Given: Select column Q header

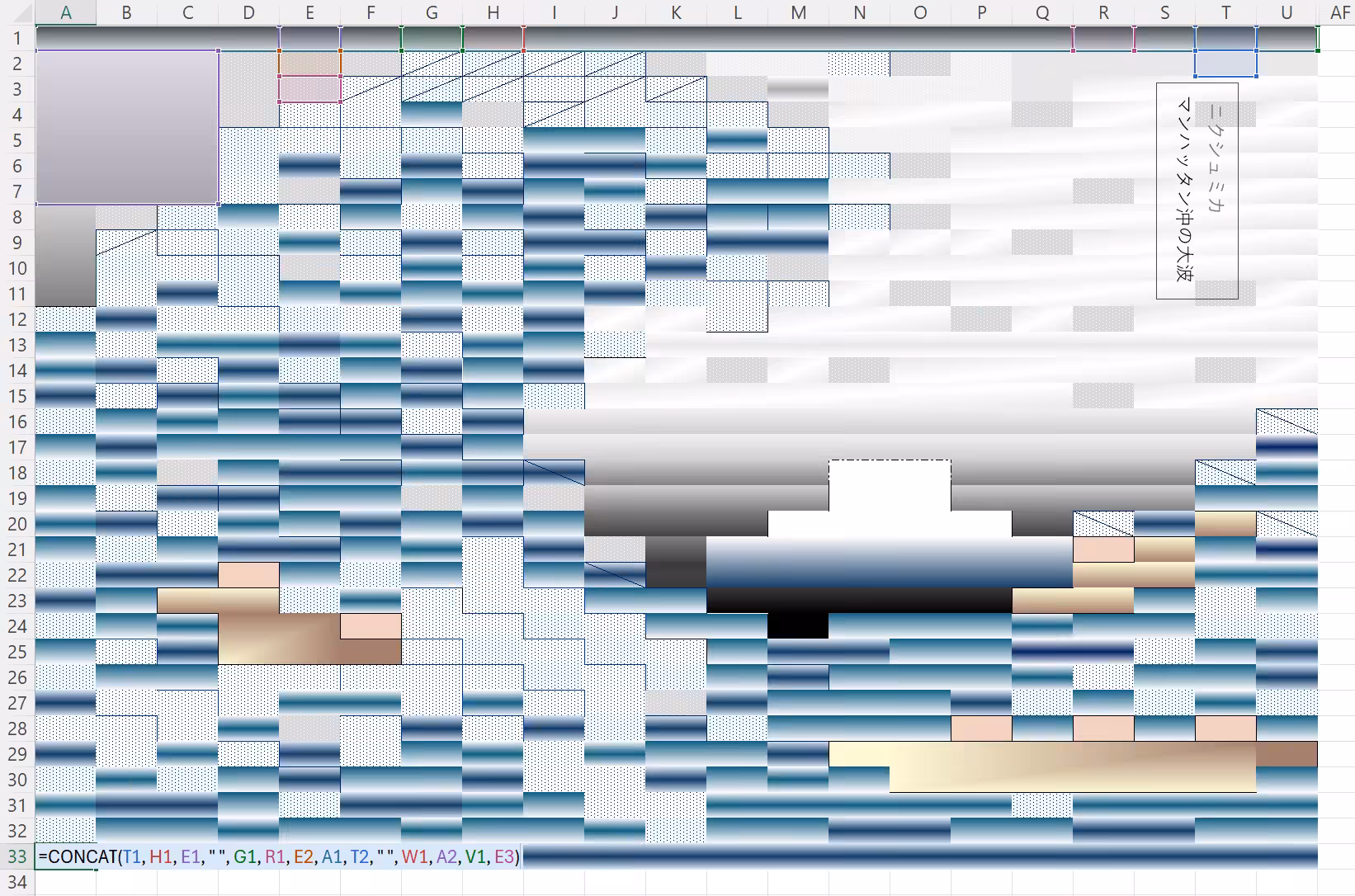Looking at the screenshot, I should (x=1042, y=12).
